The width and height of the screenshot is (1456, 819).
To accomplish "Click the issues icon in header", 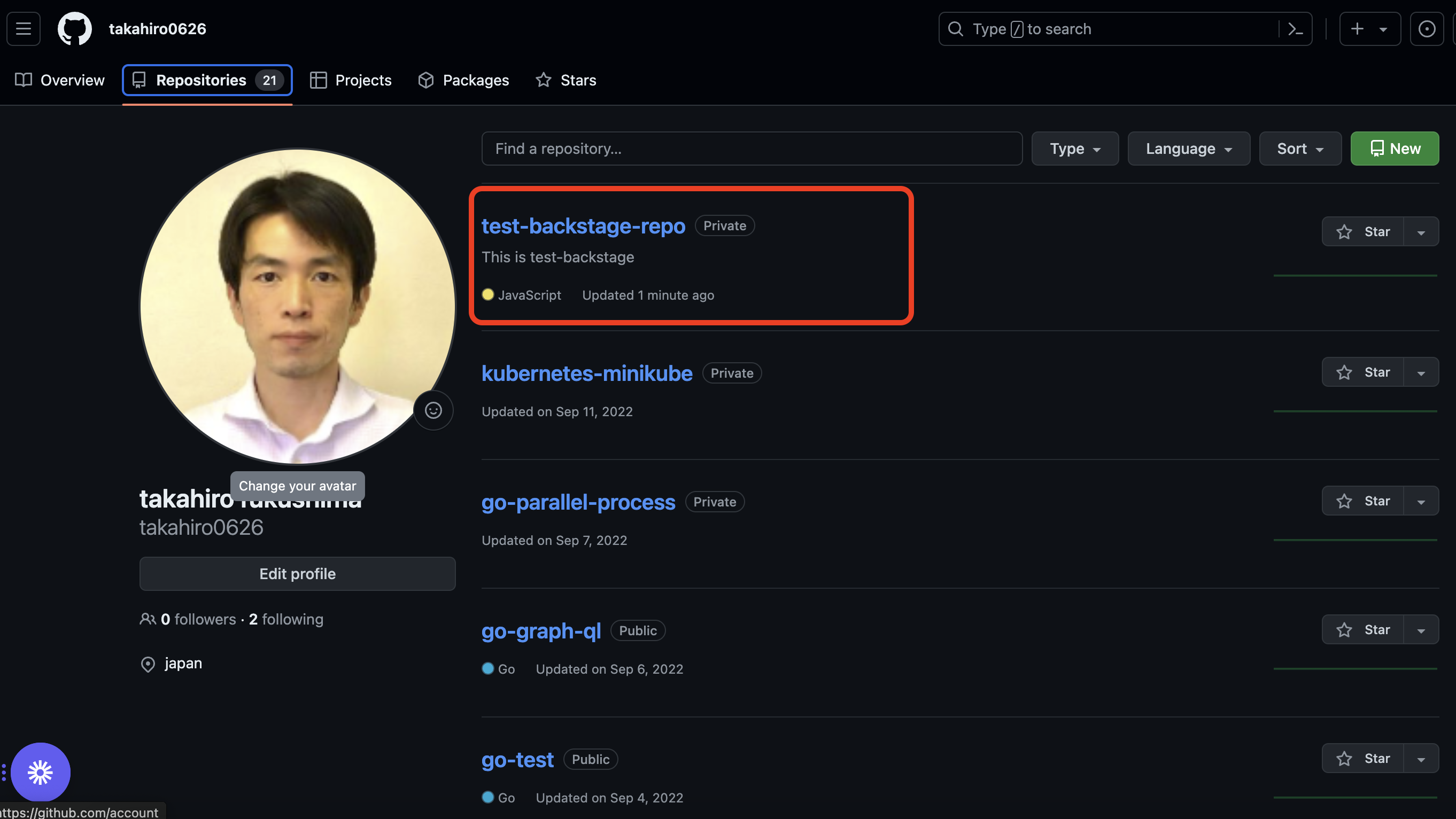I will (x=1426, y=29).
